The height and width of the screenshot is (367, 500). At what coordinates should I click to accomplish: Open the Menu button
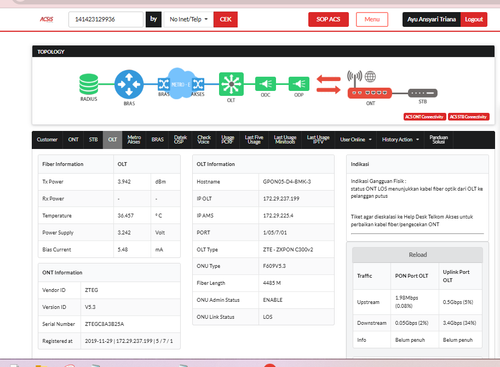372,19
